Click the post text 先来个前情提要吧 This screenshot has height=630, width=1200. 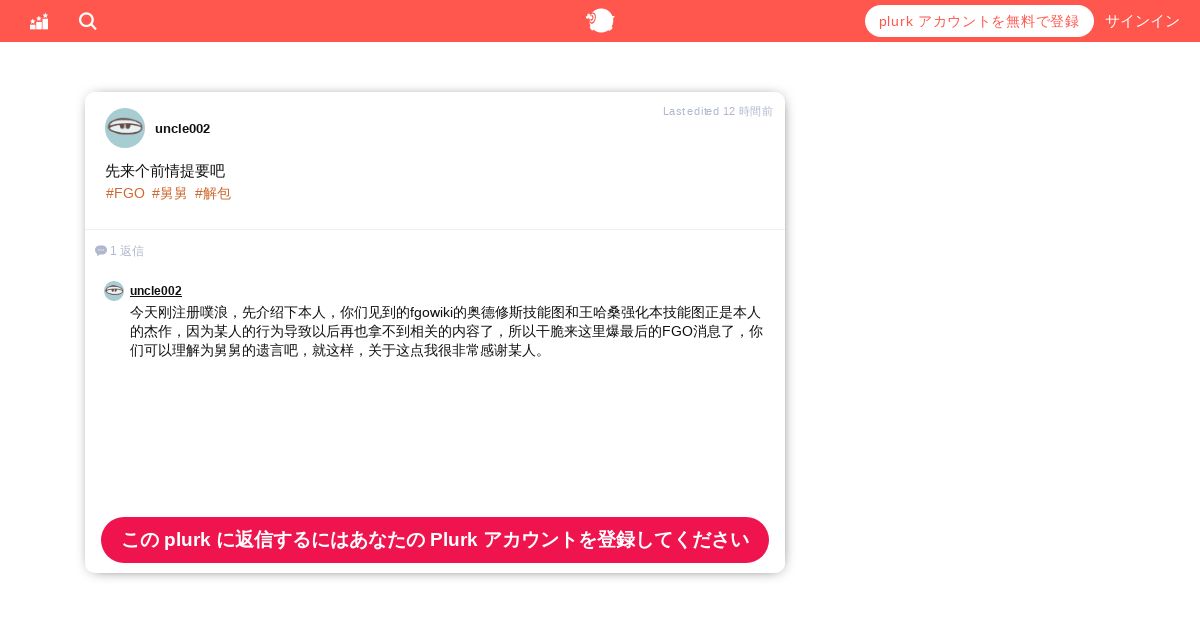click(165, 171)
